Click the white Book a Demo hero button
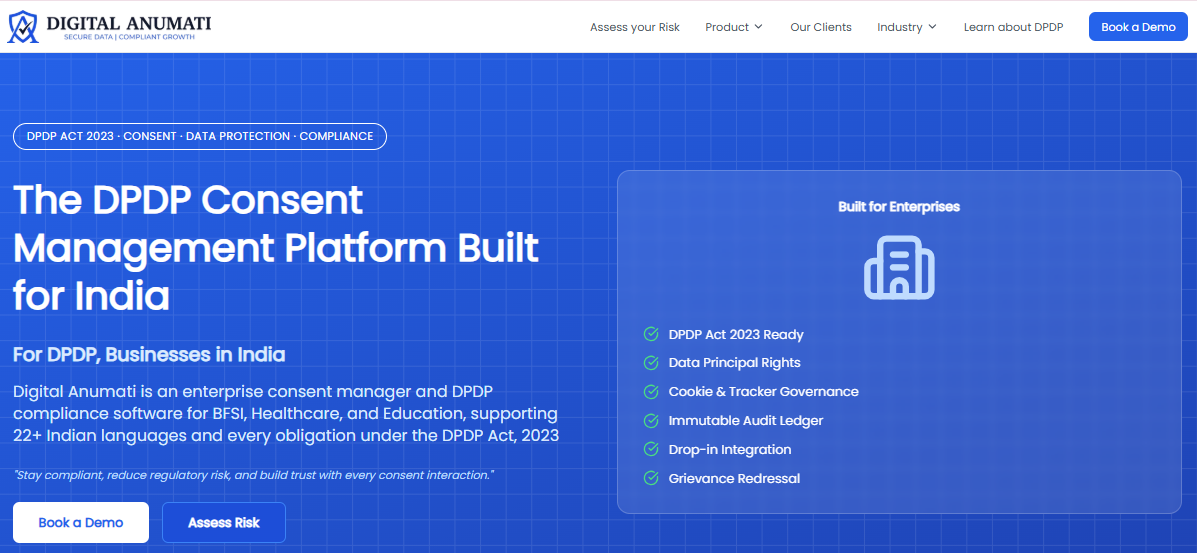This screenshot has width=1197, height=553. (81, 522)
